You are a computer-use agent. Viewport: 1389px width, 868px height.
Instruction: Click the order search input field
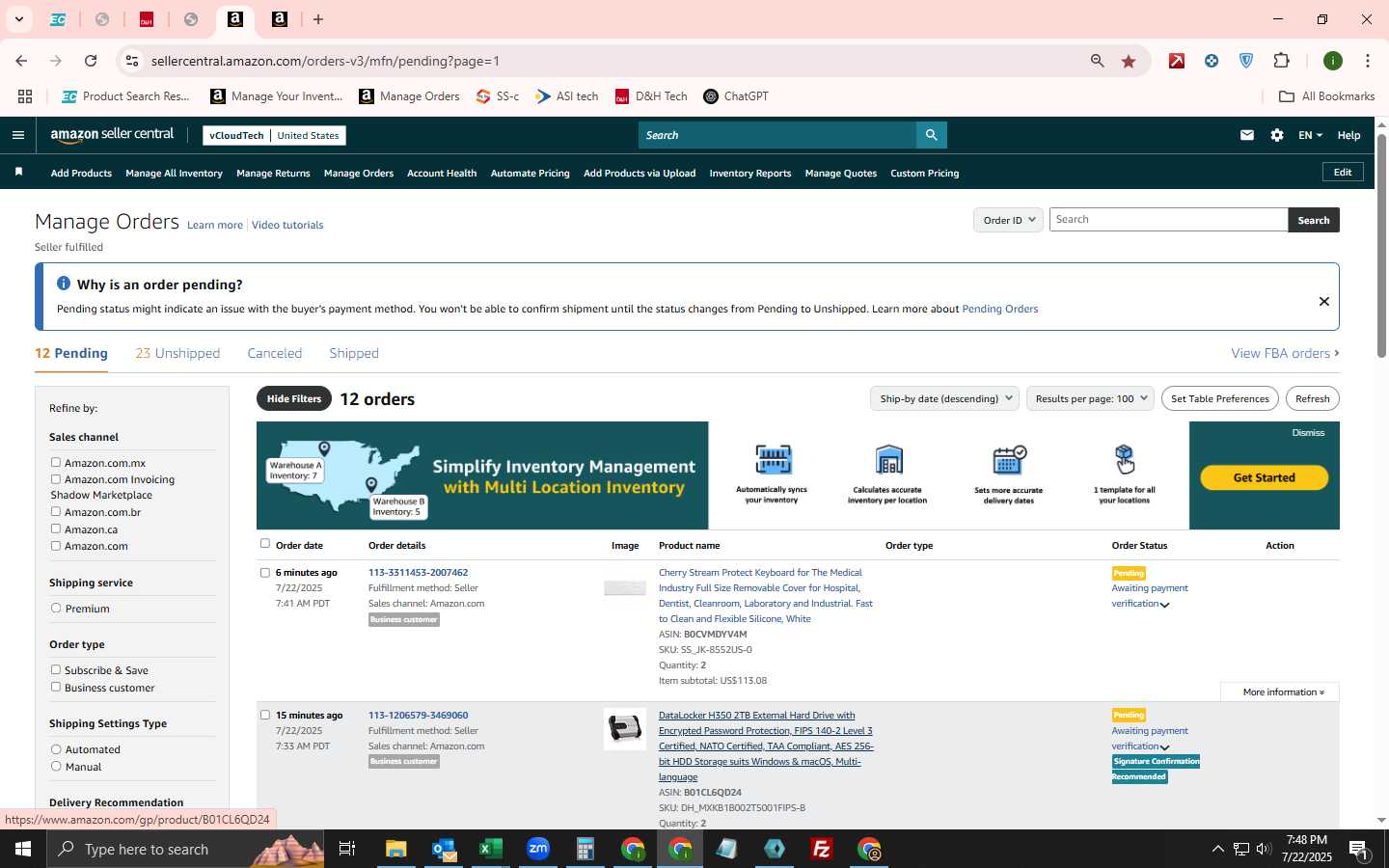tap(1168, 220)
